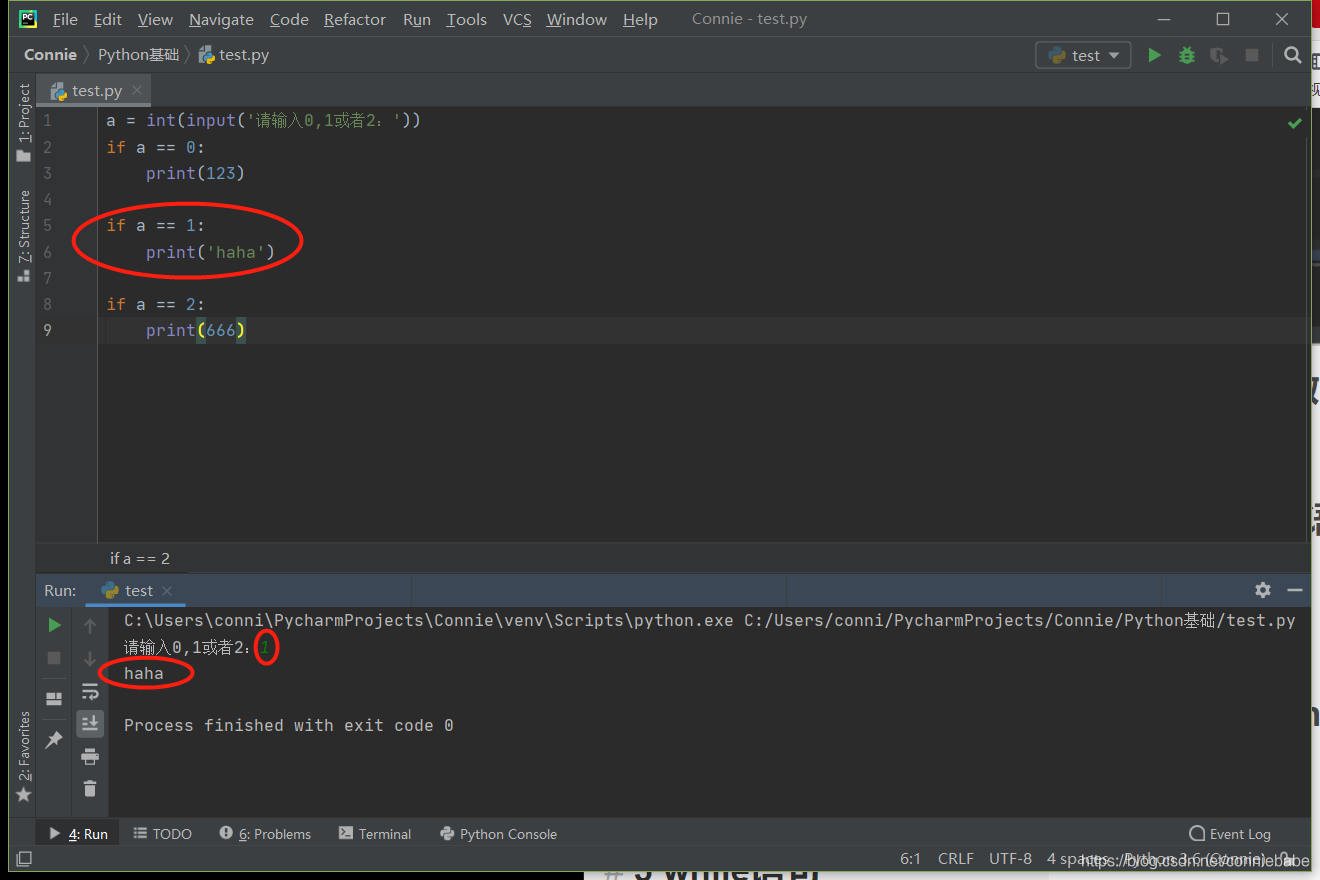Image resolution: width=1320 pixels, height=880 pixels.
Task: Open the Favorites tool window
Action: (x=24, y=756)
